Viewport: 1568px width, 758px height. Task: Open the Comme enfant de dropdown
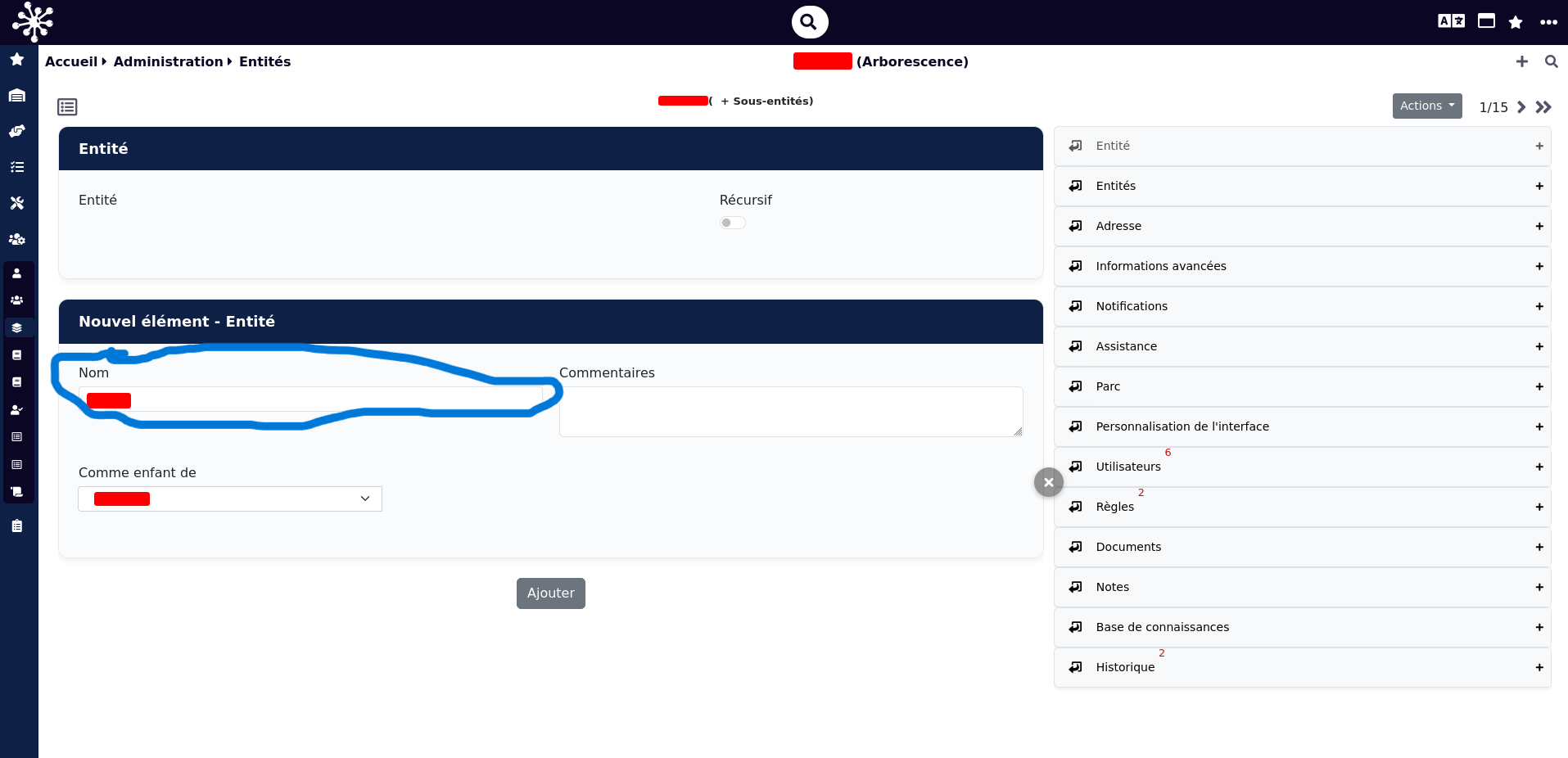click(230, 499)
